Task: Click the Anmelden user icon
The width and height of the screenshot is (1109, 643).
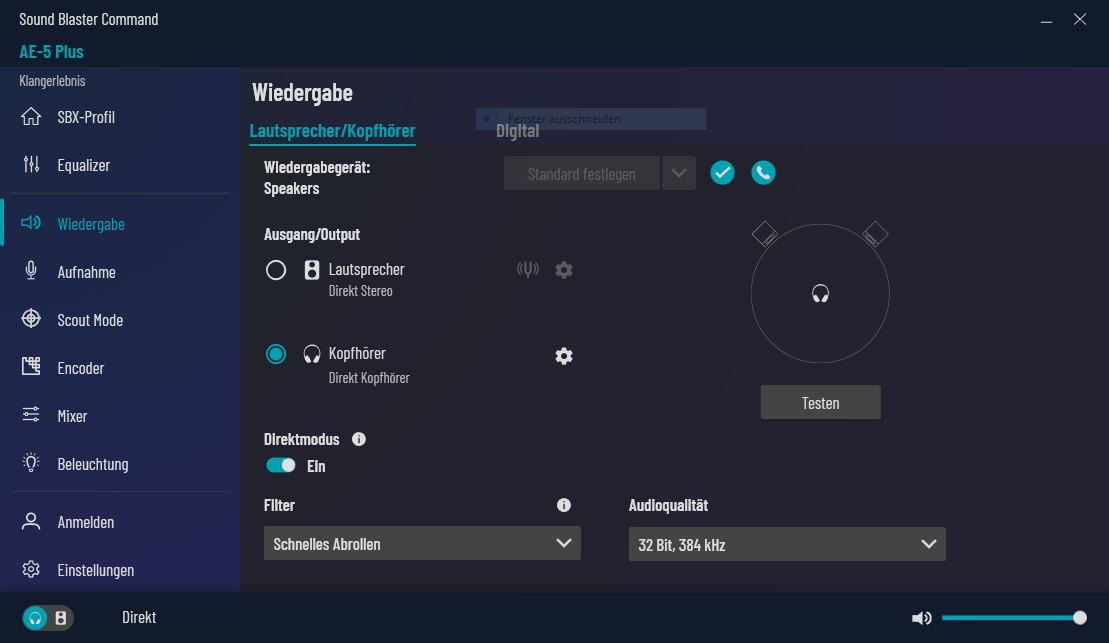Action: [x=31, y=521]
